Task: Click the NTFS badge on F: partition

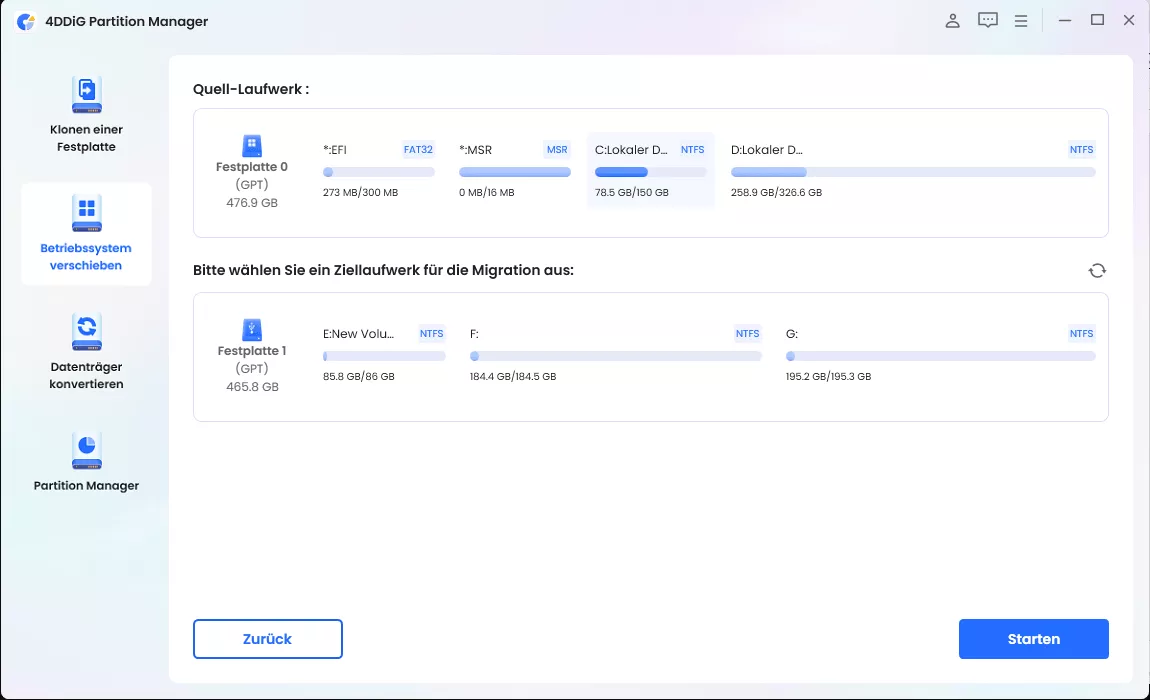Action: 747,334
